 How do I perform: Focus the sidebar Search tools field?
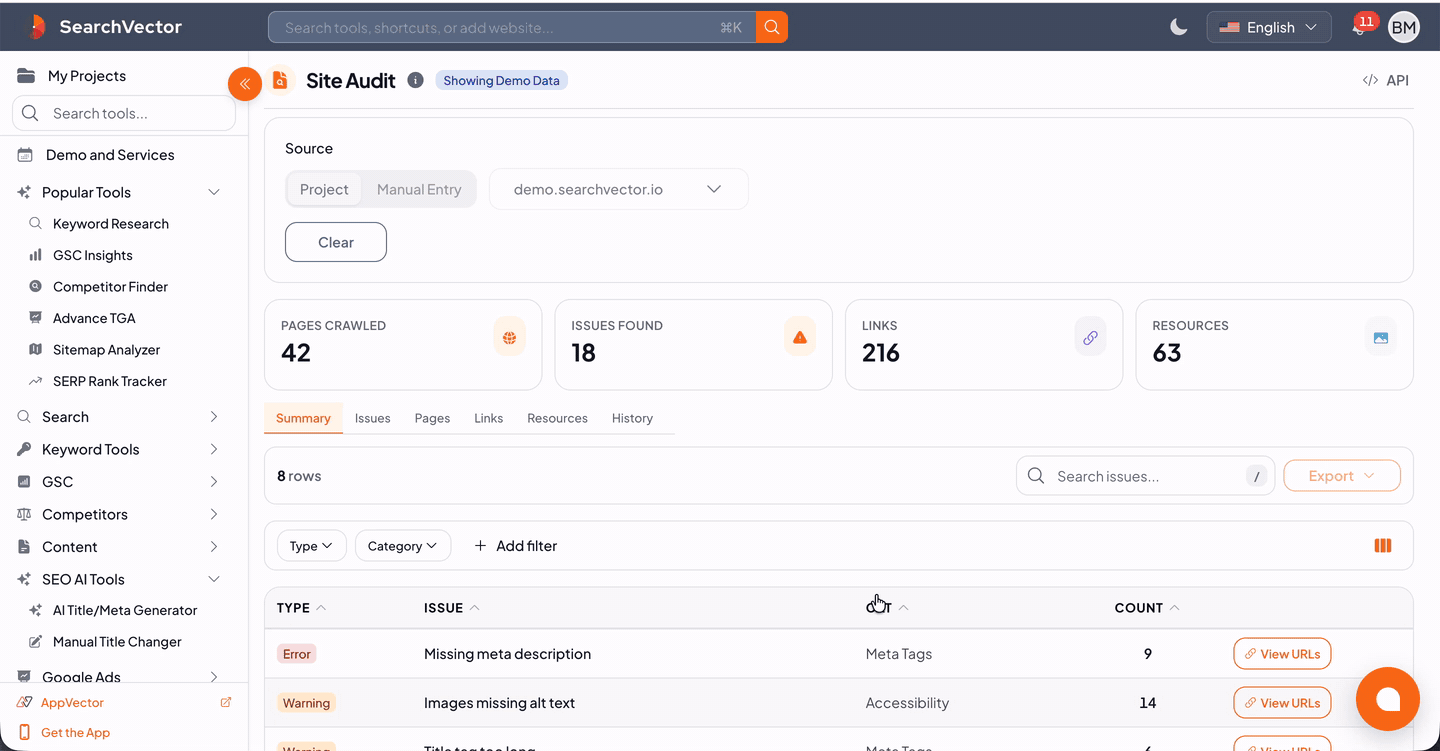(x=124, y=113)
